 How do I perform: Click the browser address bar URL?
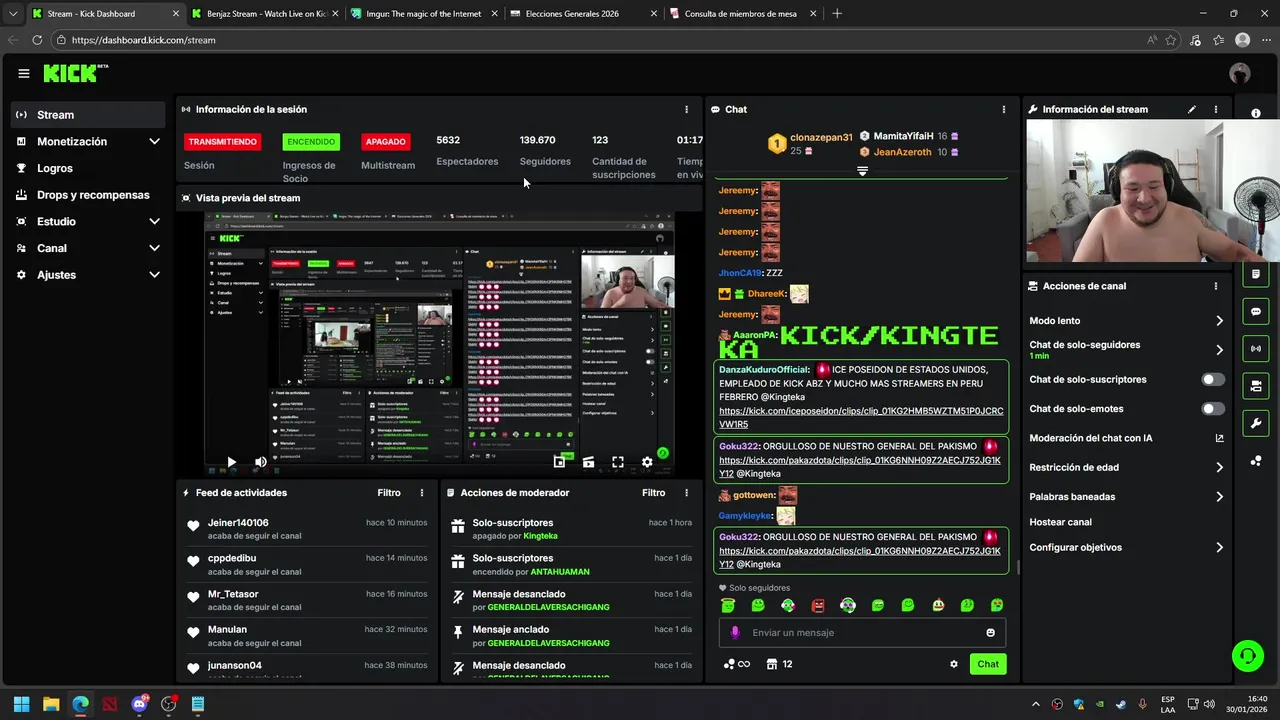click(x=143, y=40)
